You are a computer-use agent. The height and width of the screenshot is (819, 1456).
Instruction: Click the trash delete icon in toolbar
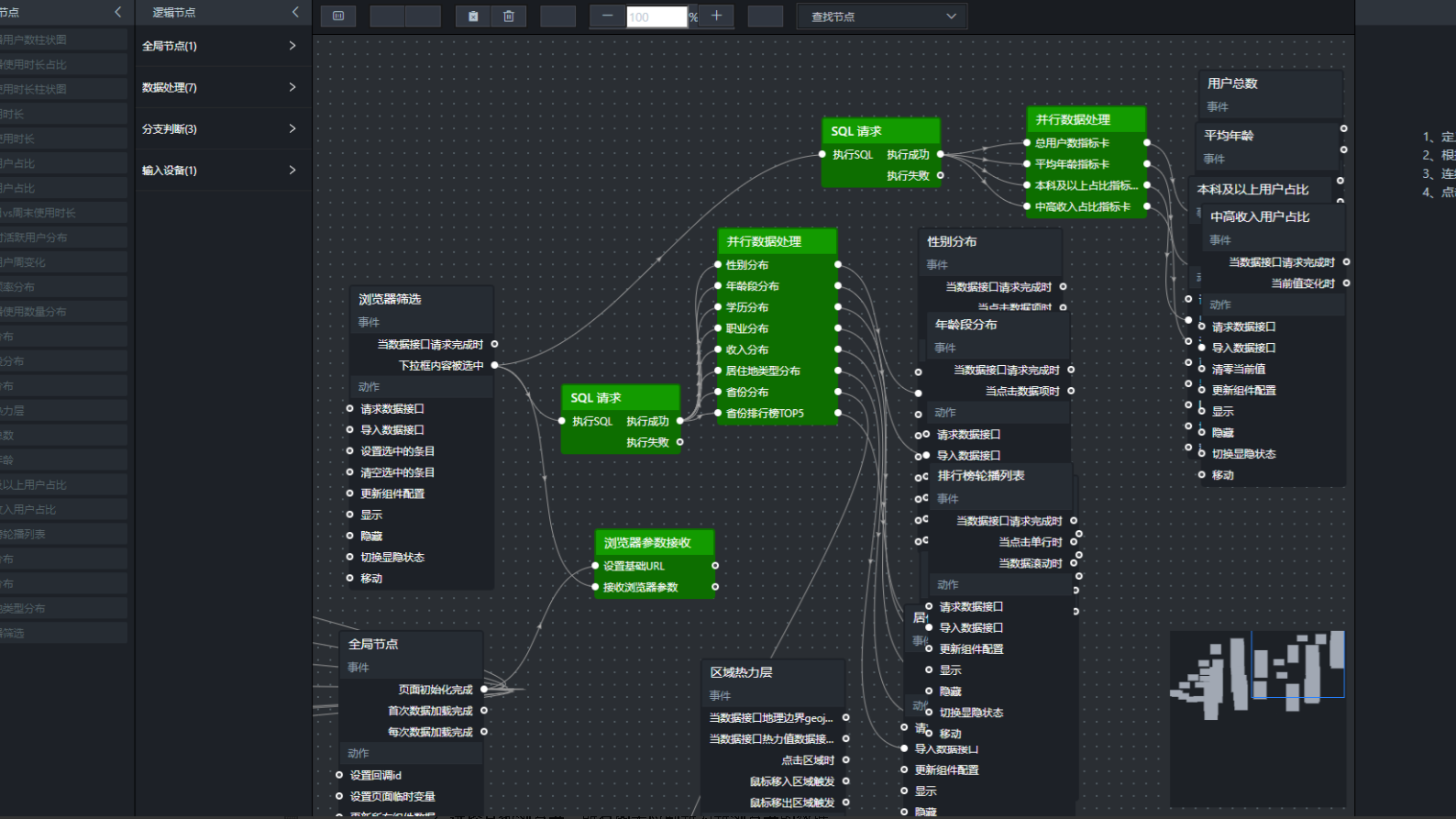coord(509,17)
